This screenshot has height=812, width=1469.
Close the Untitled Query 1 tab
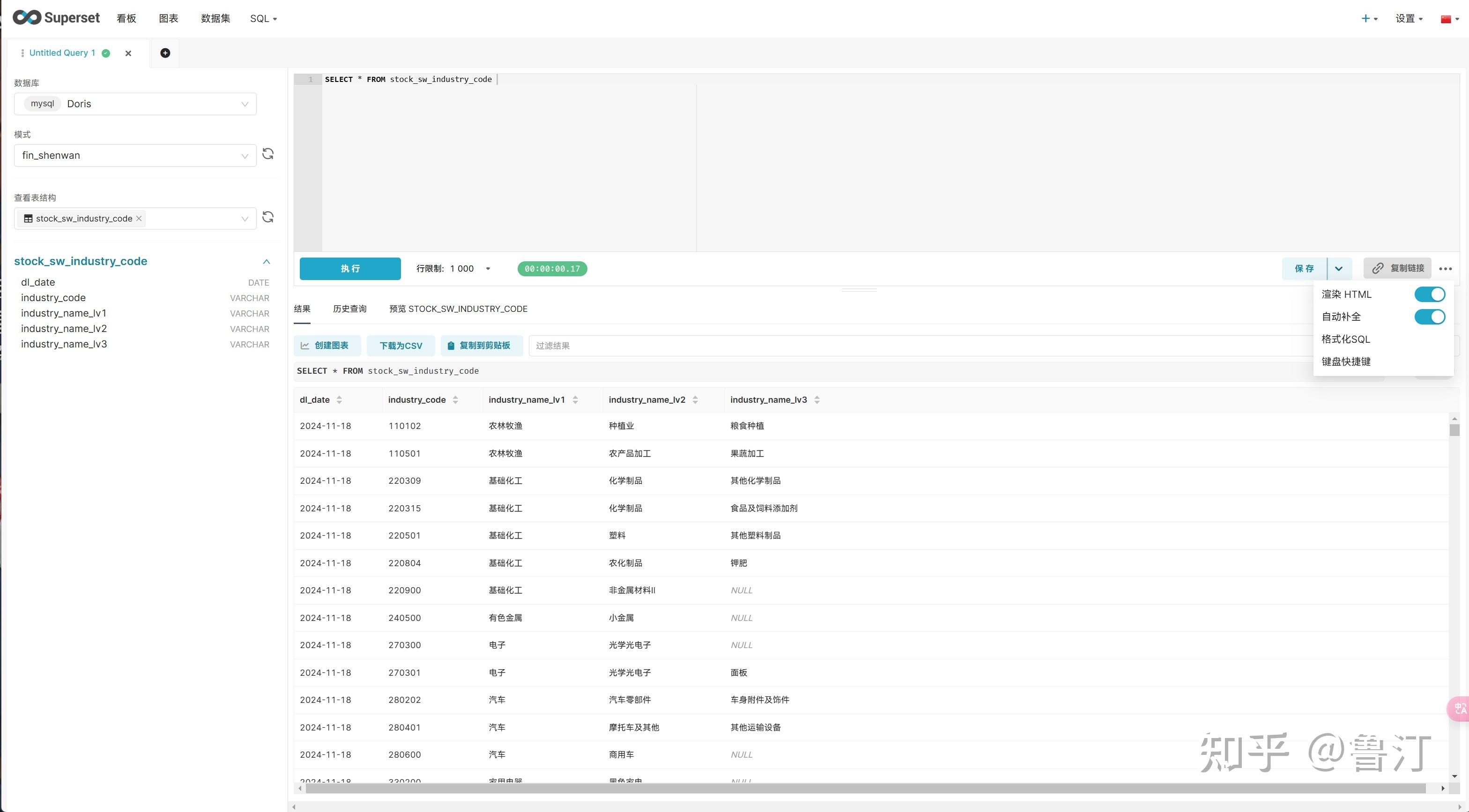128,53
